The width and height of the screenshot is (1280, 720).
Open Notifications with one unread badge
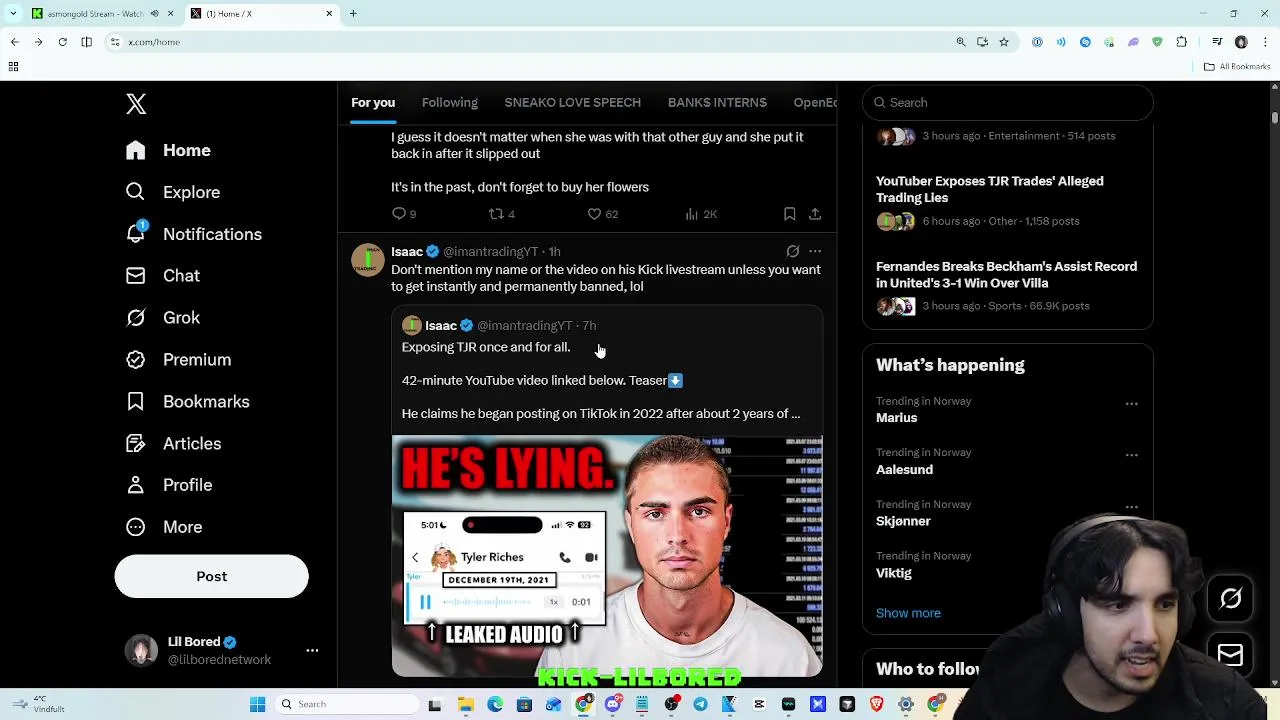[x=193, y=234]
